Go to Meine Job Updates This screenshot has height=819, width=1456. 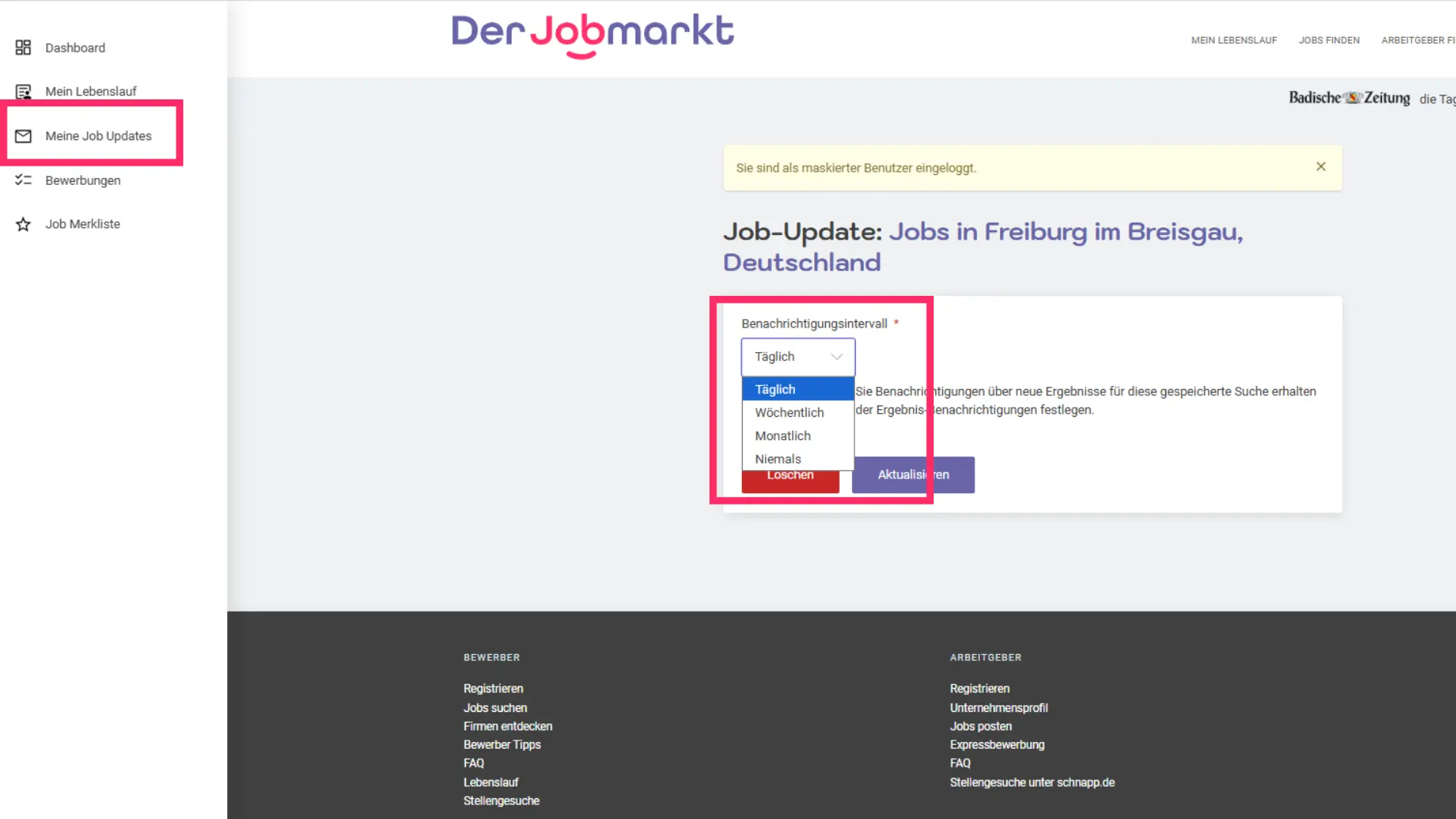(x=98, y=136)
